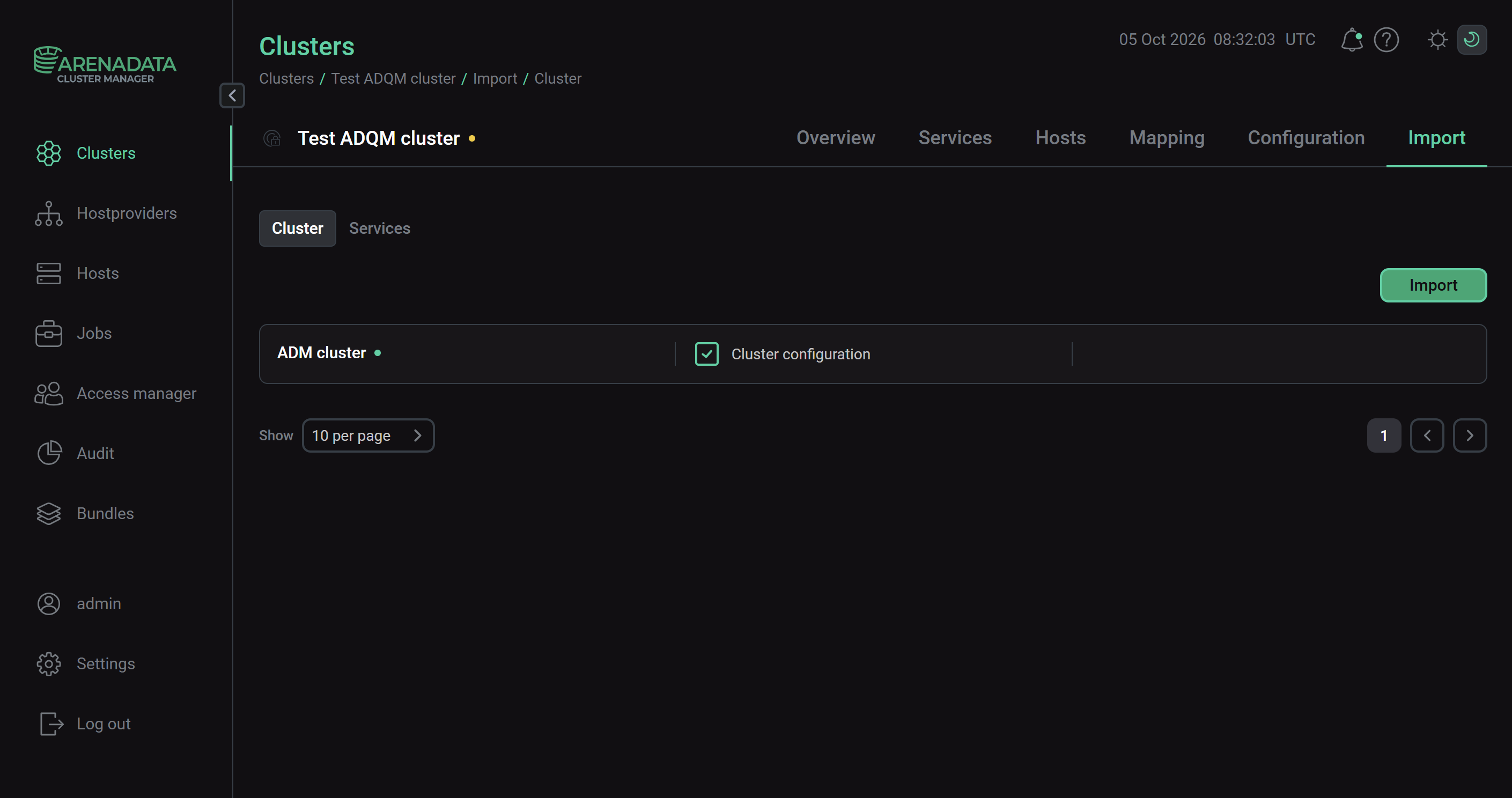Click the Clusters honeycomb icon in the sidebar
Image resolution: width=1512 pixels, height=798 pixels.
[49, 153]
